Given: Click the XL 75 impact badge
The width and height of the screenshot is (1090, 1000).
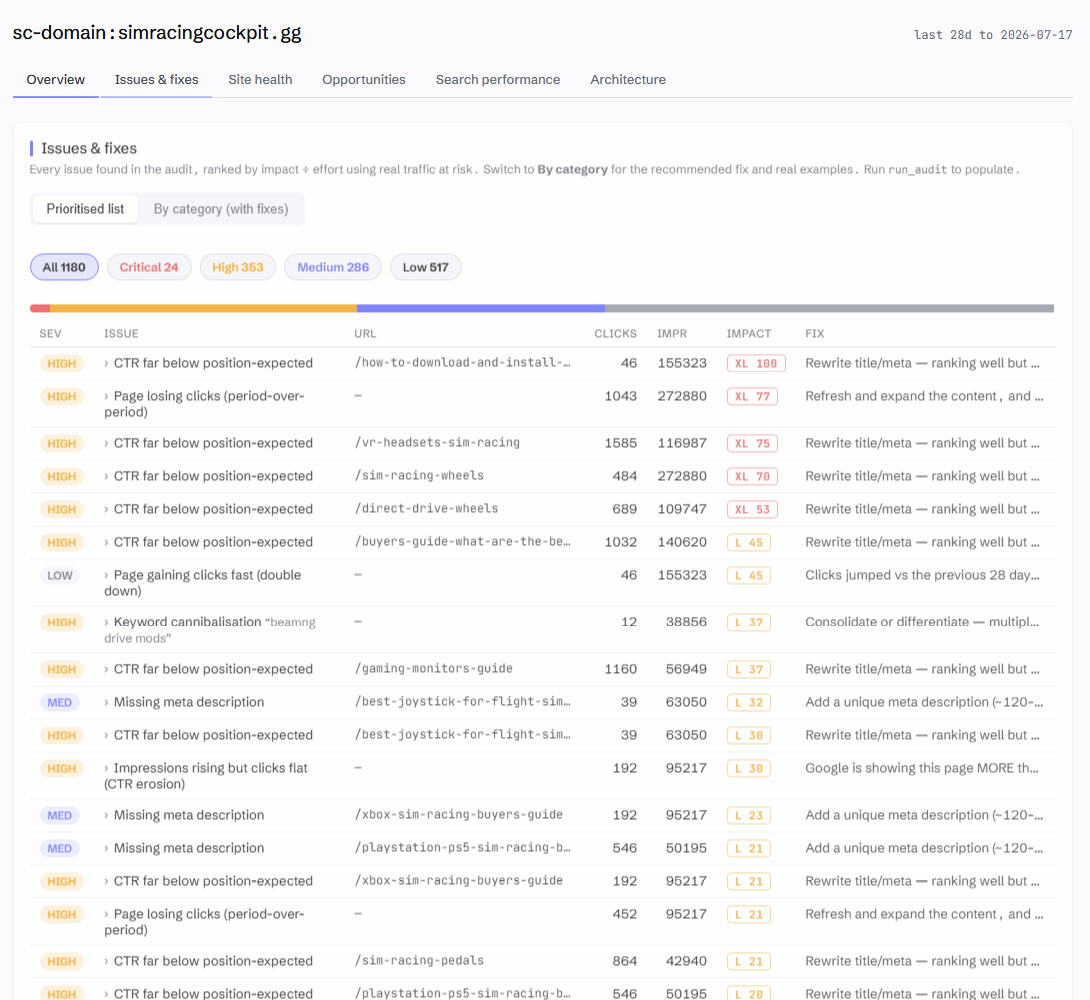Looking at the screenshot, I should click(752, 443).
